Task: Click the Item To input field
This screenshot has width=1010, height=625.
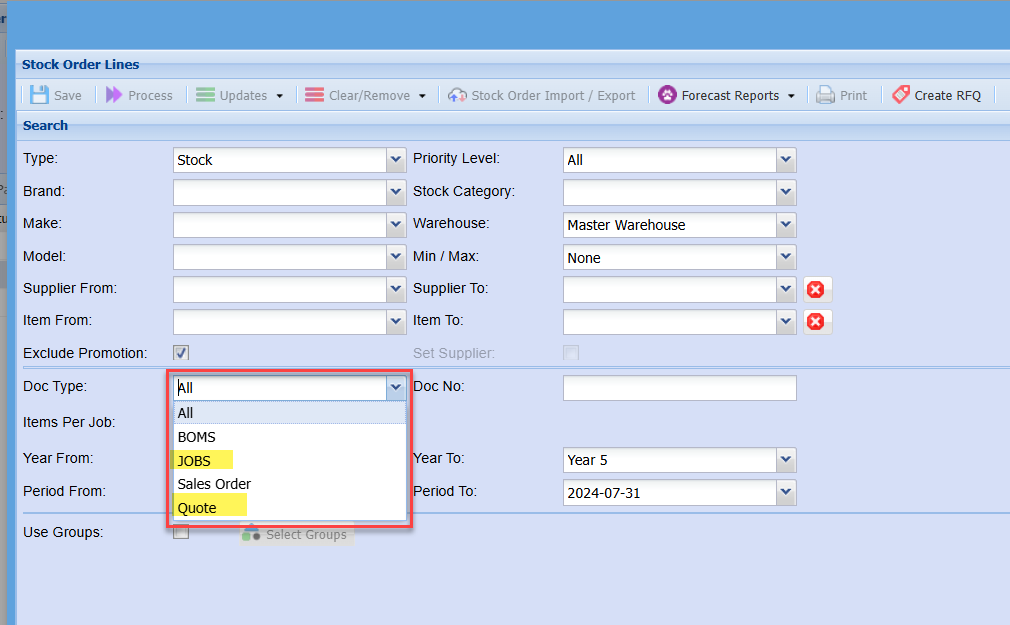Action: [670, 321]
